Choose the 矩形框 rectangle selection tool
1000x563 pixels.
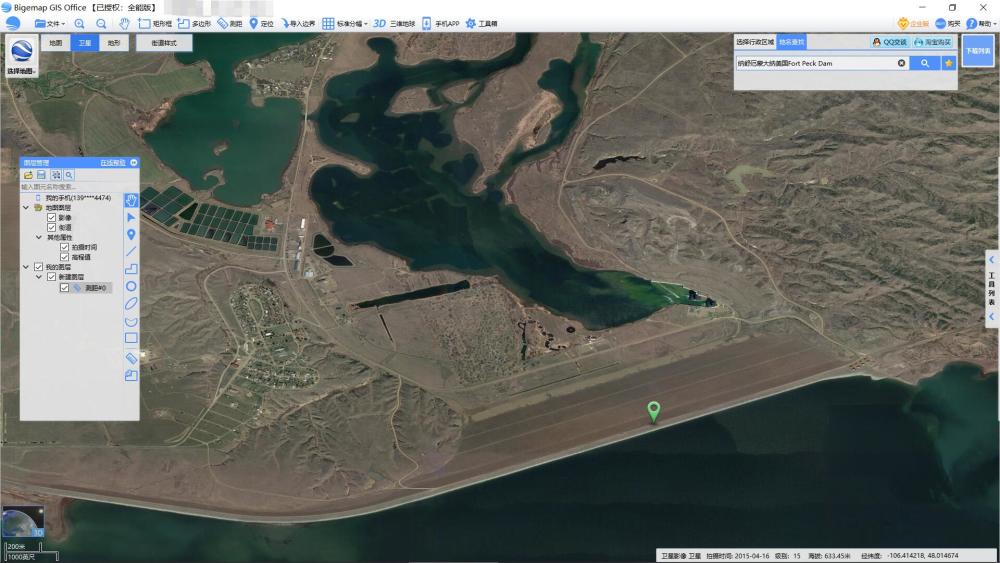(155, 24)
